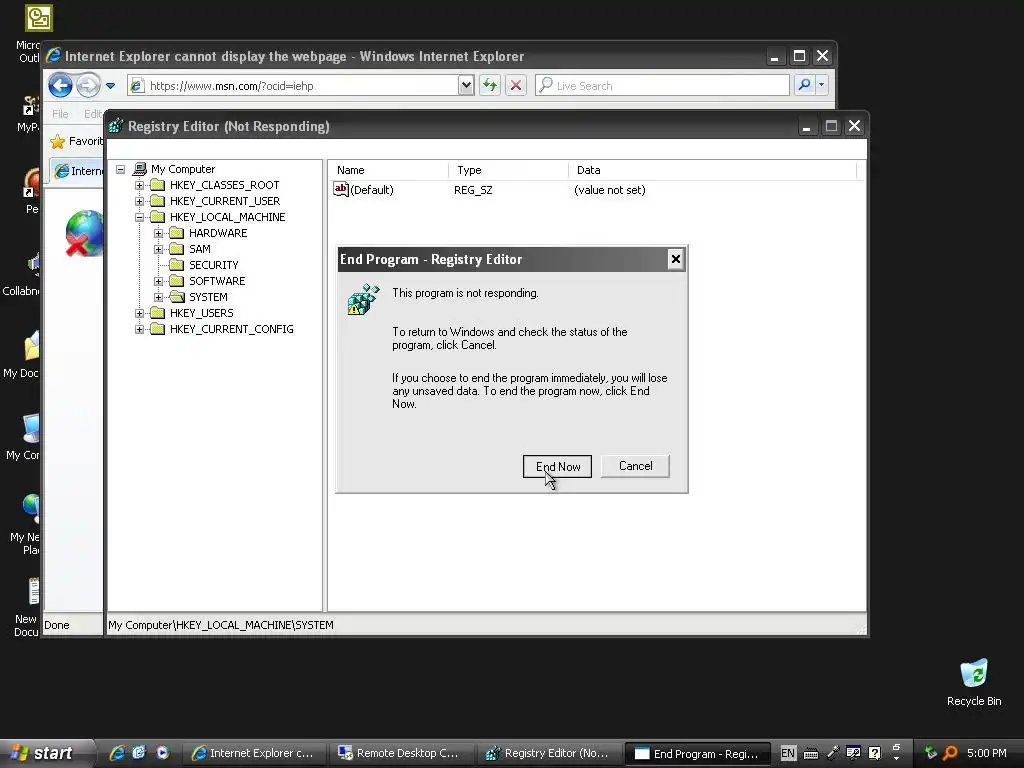Expand the SYSTEM key
The image size is (1024, 768).
coord(158,297)
